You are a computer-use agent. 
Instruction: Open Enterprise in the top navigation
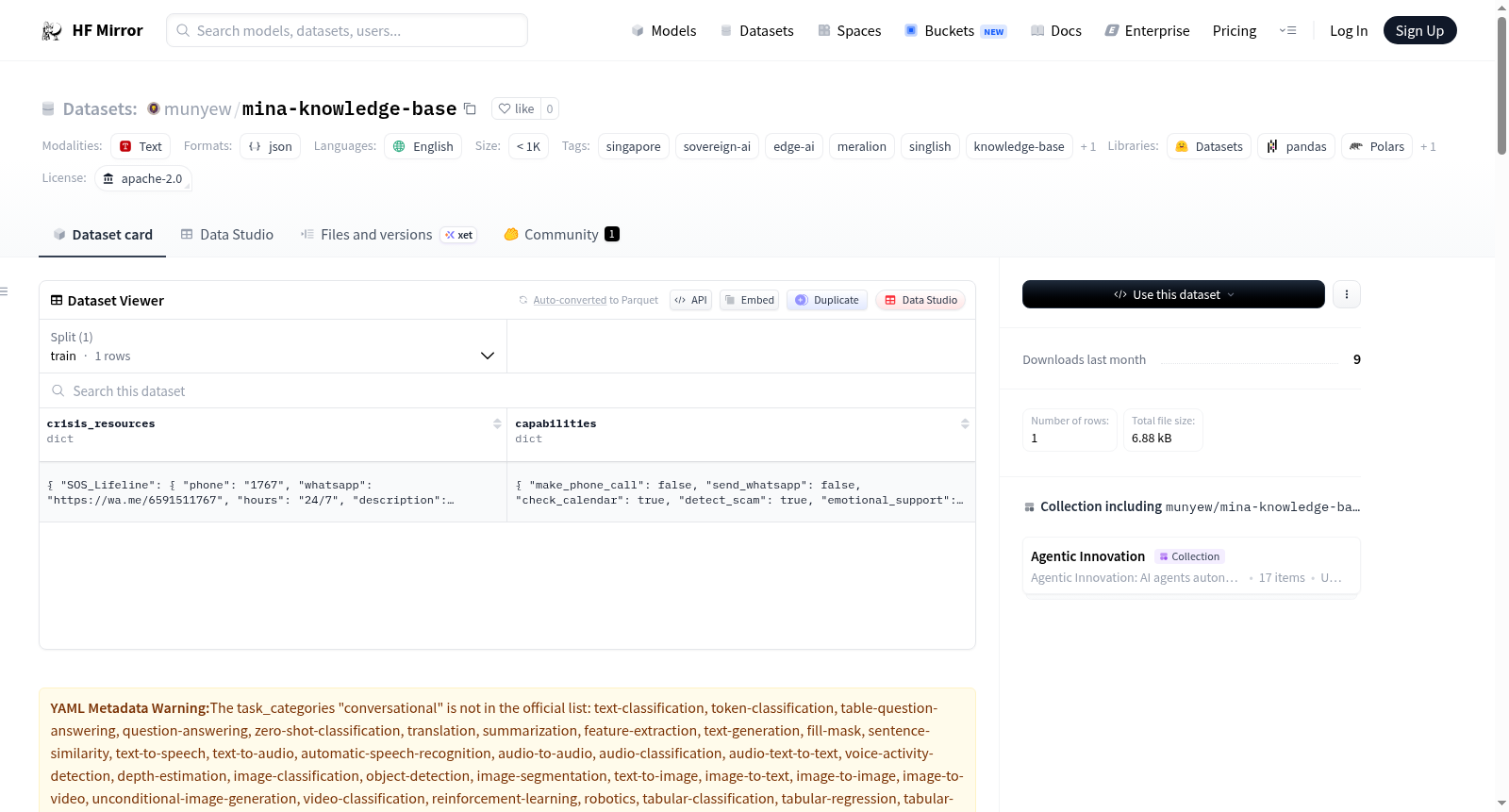click(x=1147, y=31)
